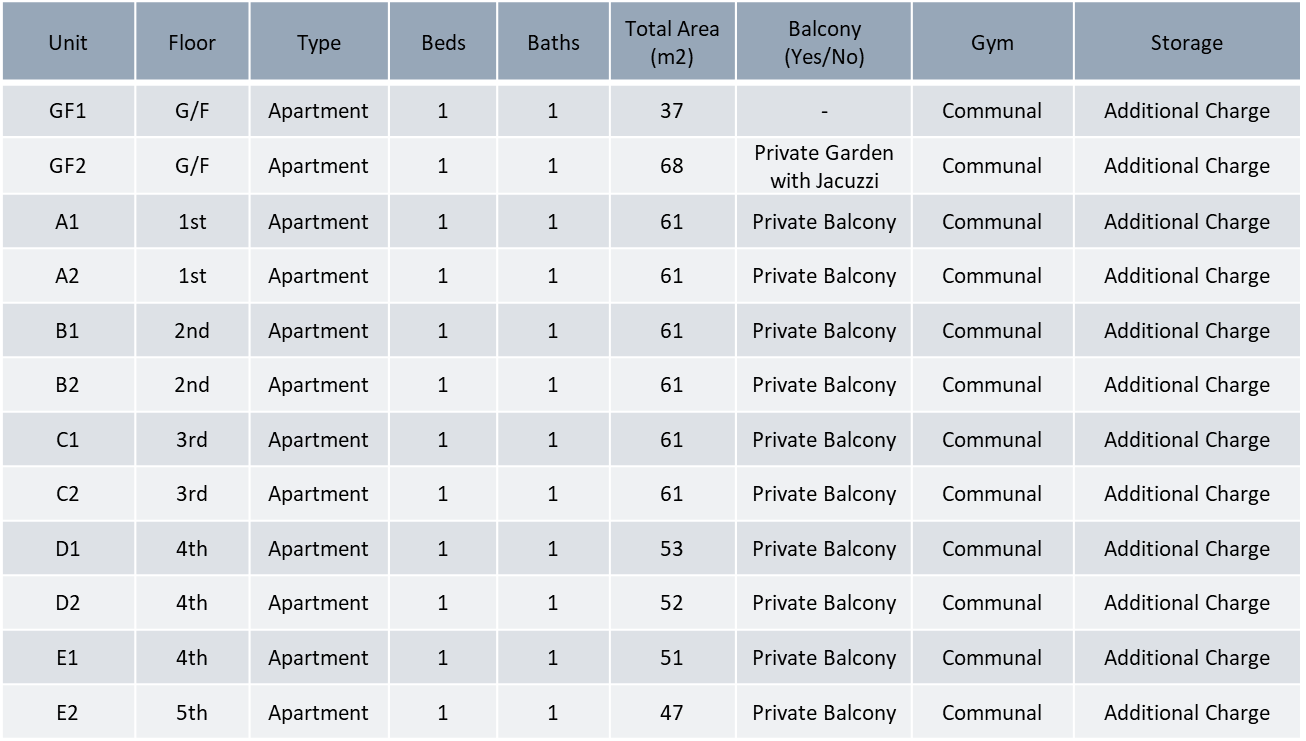Select the total area value 68
1306x741 pixels.
[x=672, y=166]
